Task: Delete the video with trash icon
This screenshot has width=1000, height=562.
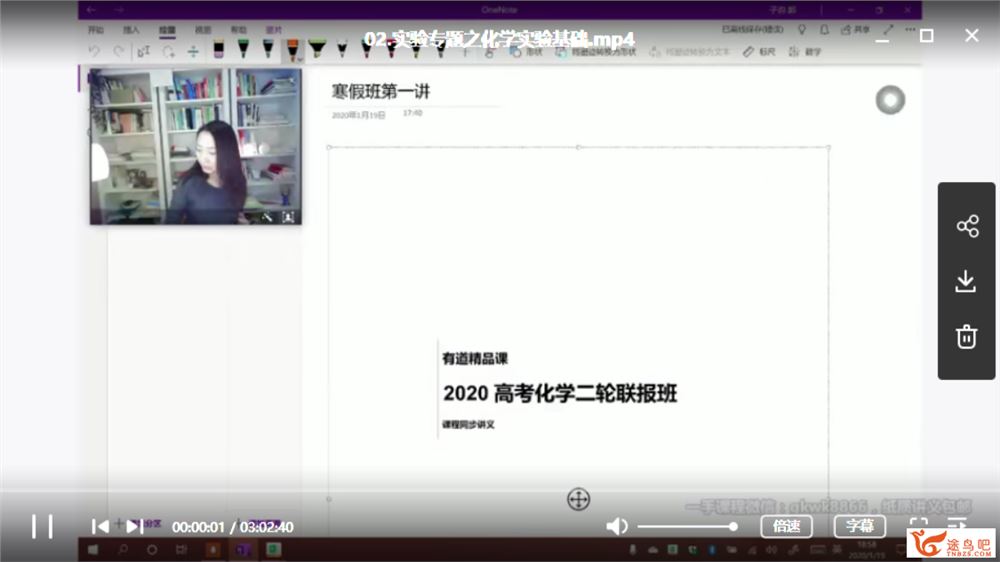Action: pyautogui.click(x=966, y=336)
